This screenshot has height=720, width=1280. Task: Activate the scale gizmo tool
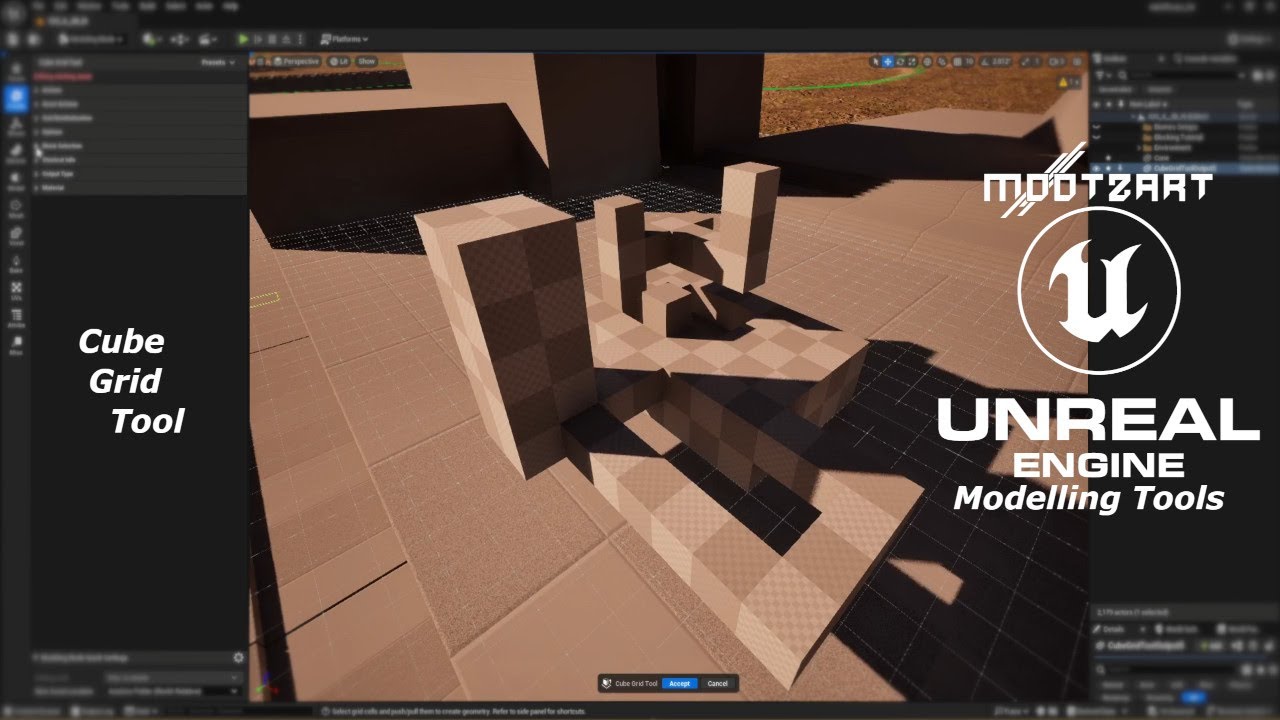pos(912,62)
